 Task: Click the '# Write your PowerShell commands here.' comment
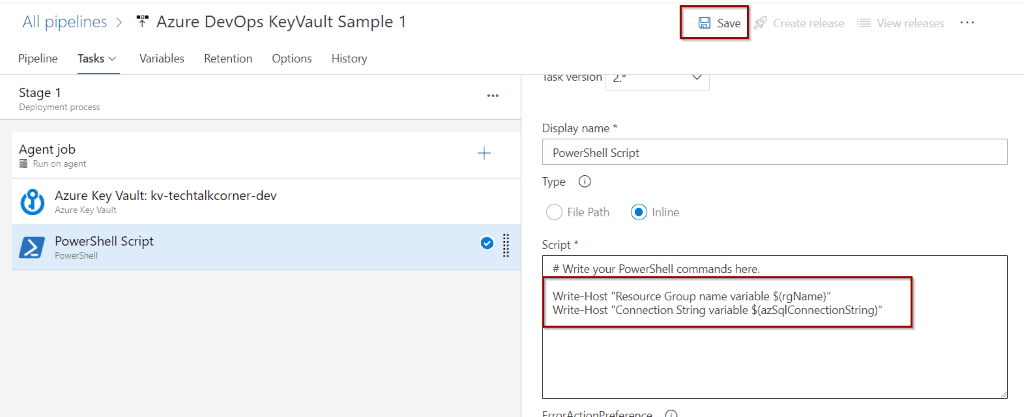point(656,269)
